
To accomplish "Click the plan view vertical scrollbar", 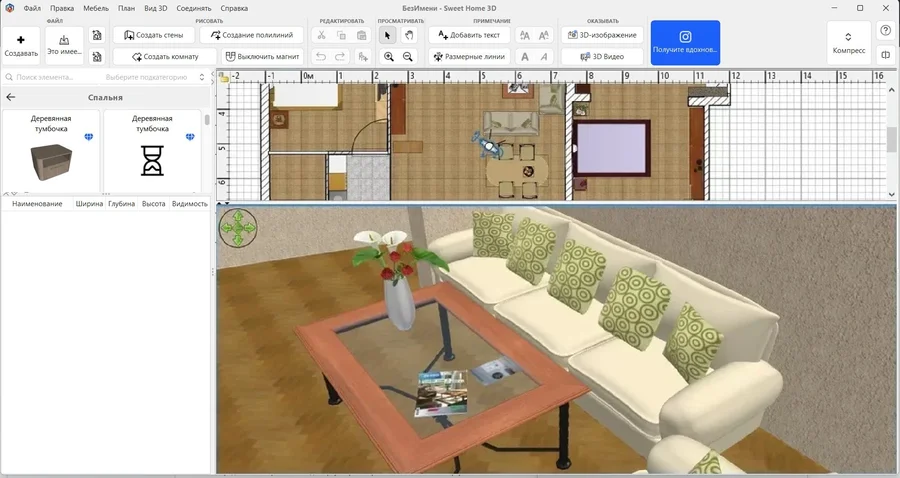I will tap(891, 138).
